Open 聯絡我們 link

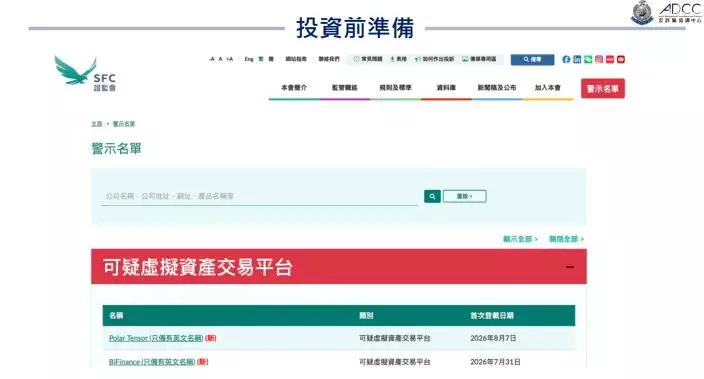[329, 59]
